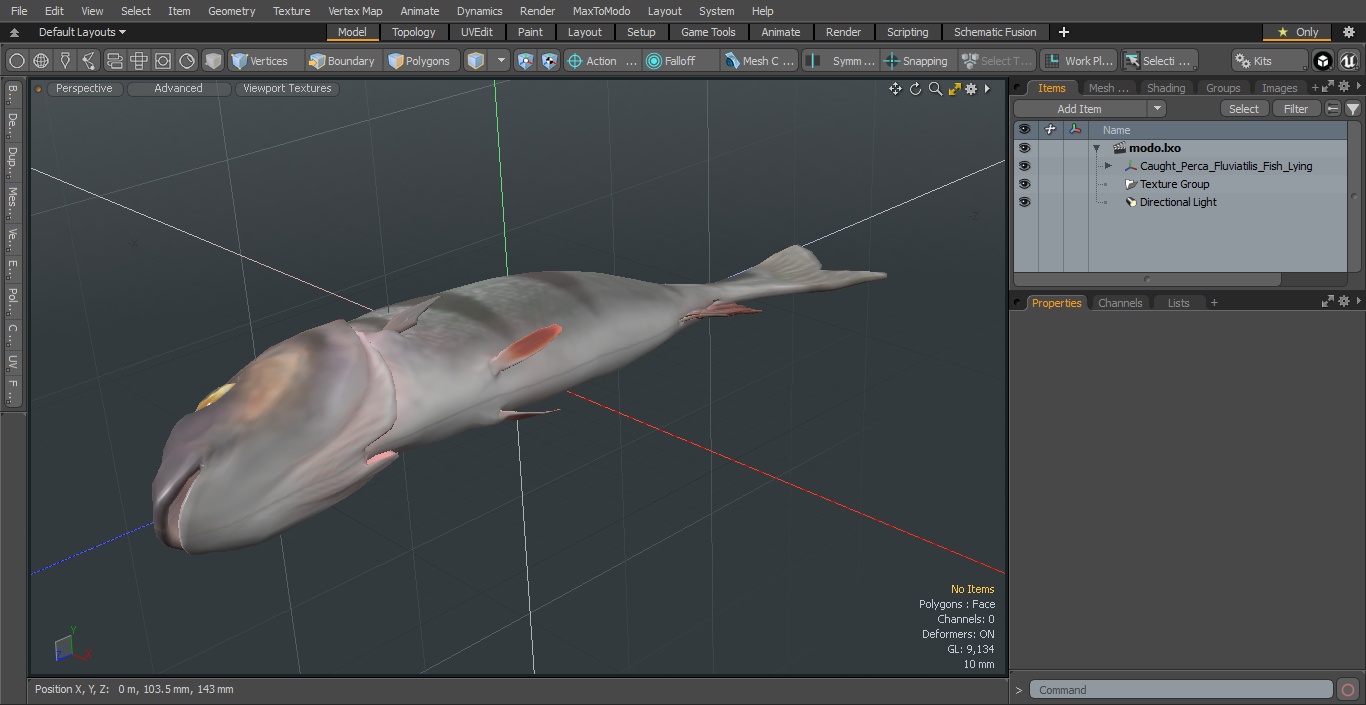The height and width of the screenshot is (705, 1366).
Task: Click the gray cube item mode icon
Action: 213,61
